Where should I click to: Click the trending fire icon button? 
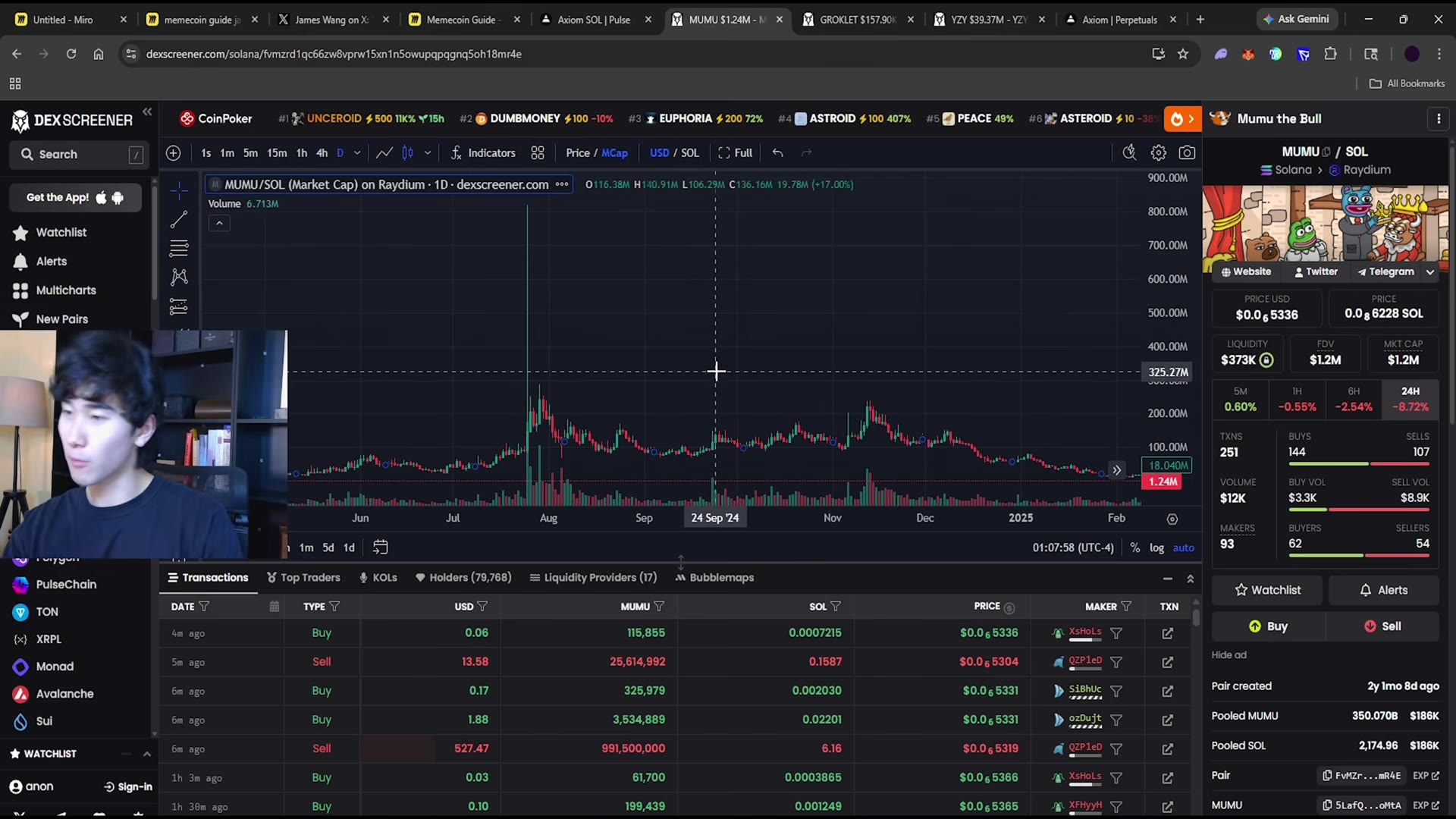tap(1182, 119)
